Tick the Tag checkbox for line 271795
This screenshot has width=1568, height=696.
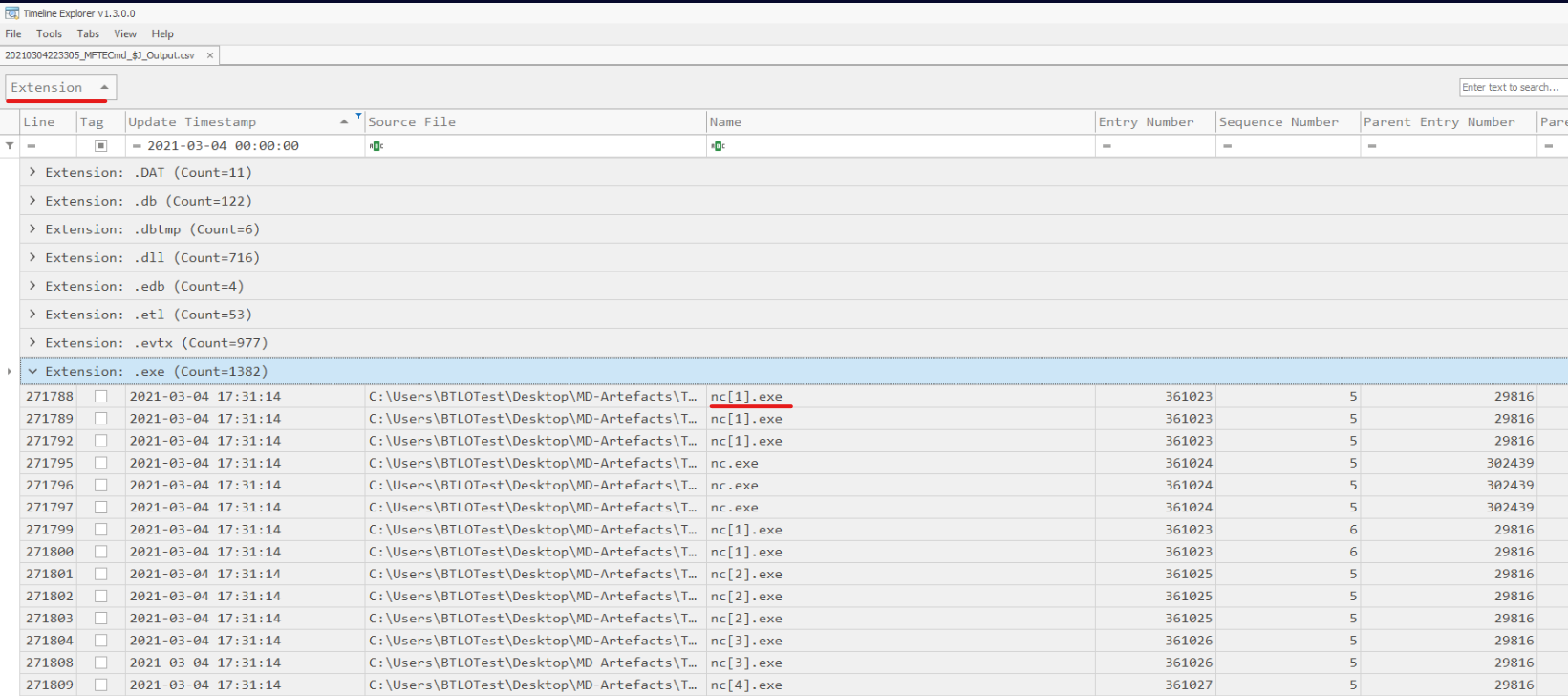100,464
